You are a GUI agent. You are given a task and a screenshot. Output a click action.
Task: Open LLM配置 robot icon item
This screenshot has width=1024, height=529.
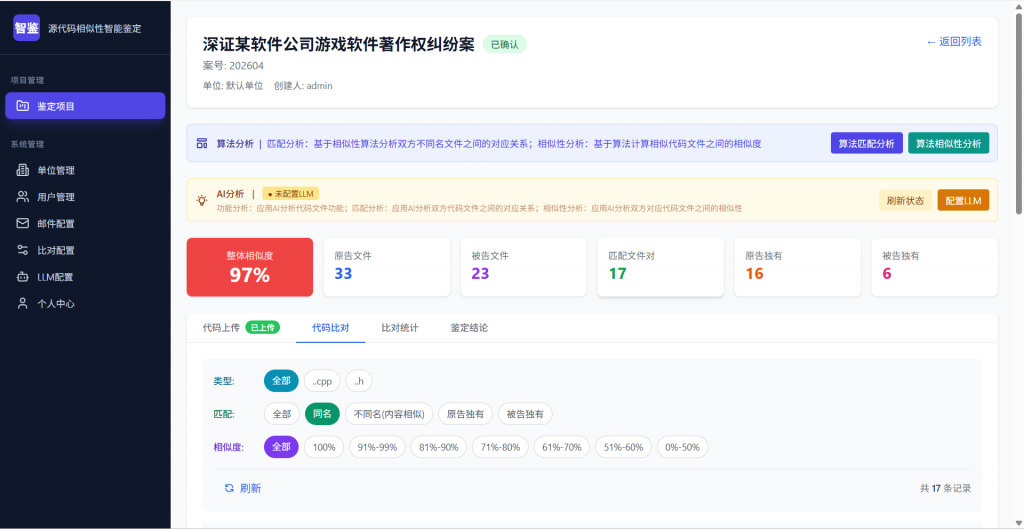point(23,277)
